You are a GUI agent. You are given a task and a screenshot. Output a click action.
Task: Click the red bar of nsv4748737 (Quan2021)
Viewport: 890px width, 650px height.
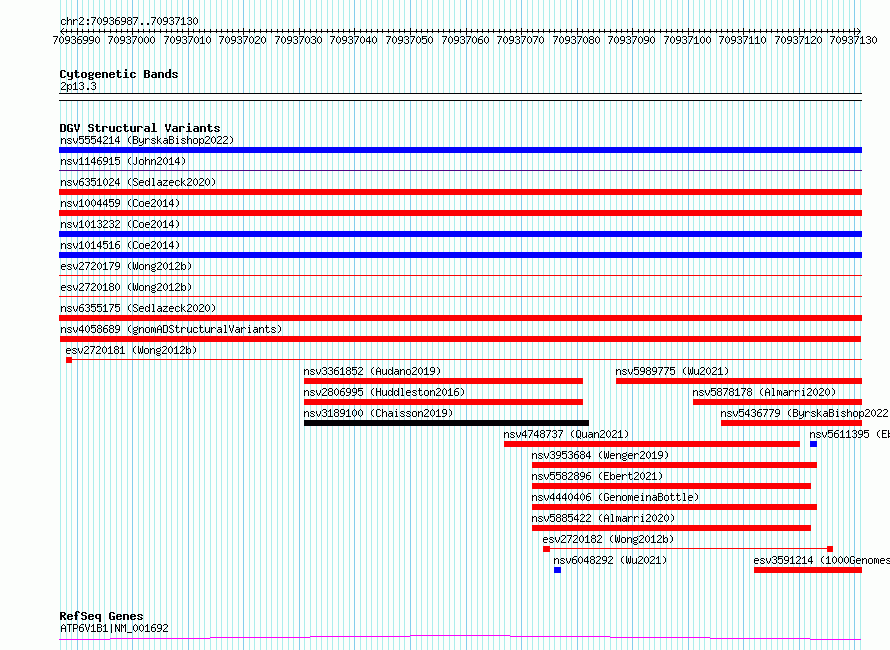click(x=652, y=444)
